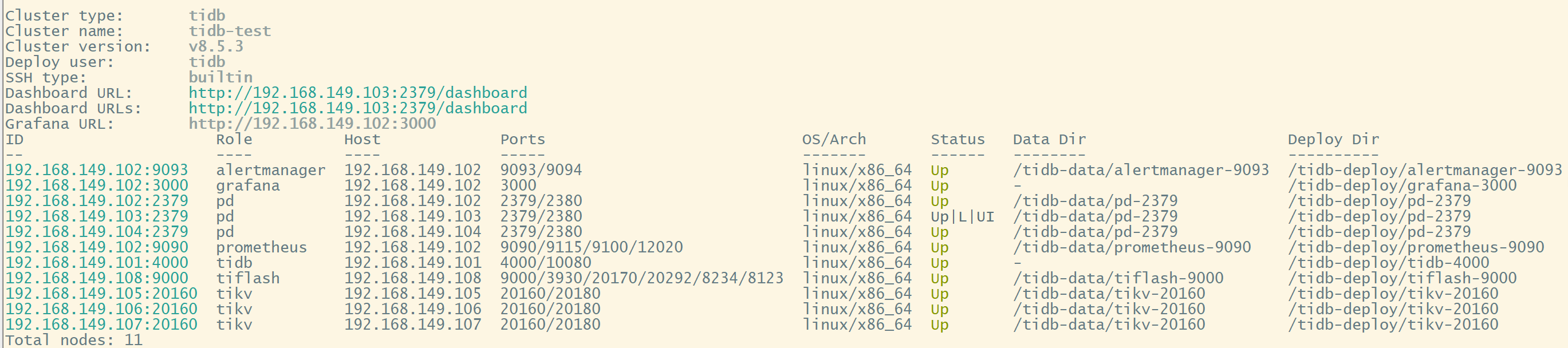Select the tidb node ID 192.168.149.101:4000

pos(97,263)
